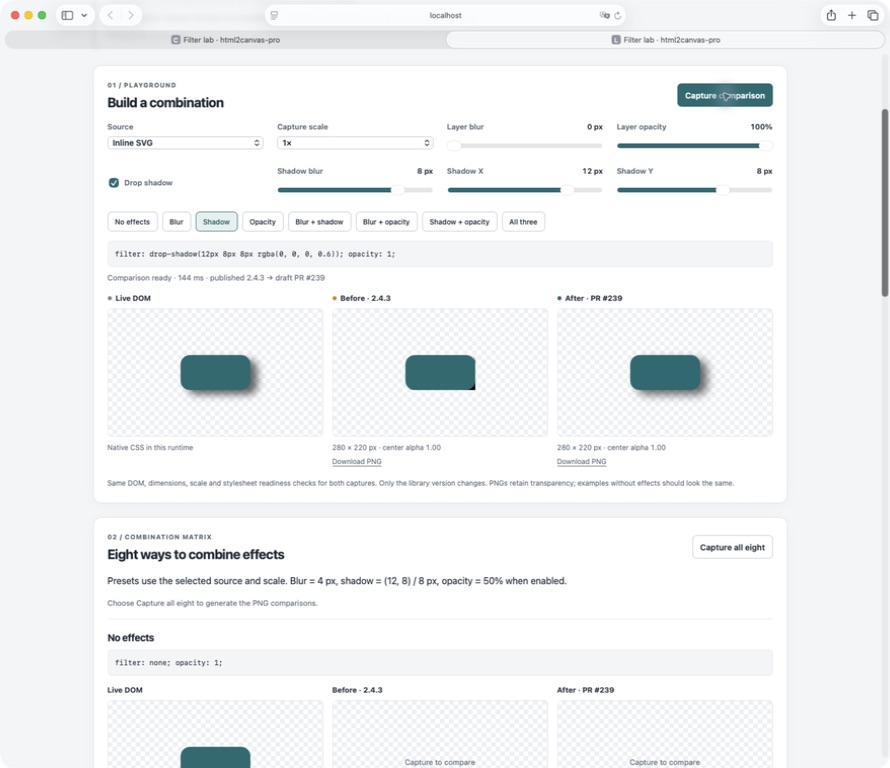Adjust the Shadow blur slider
The height and width of the screenshot is (768, 890).
point(355,190)
